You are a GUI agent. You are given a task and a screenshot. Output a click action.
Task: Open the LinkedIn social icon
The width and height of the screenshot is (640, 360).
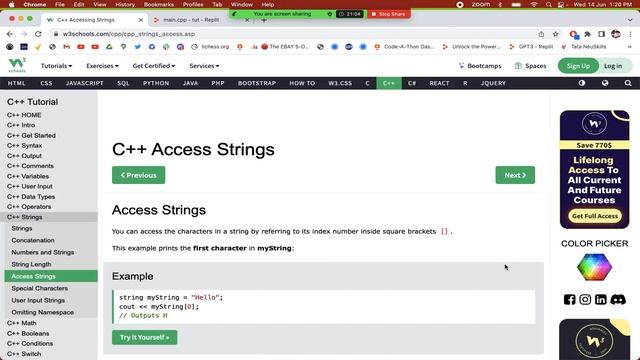pos(600,300)
